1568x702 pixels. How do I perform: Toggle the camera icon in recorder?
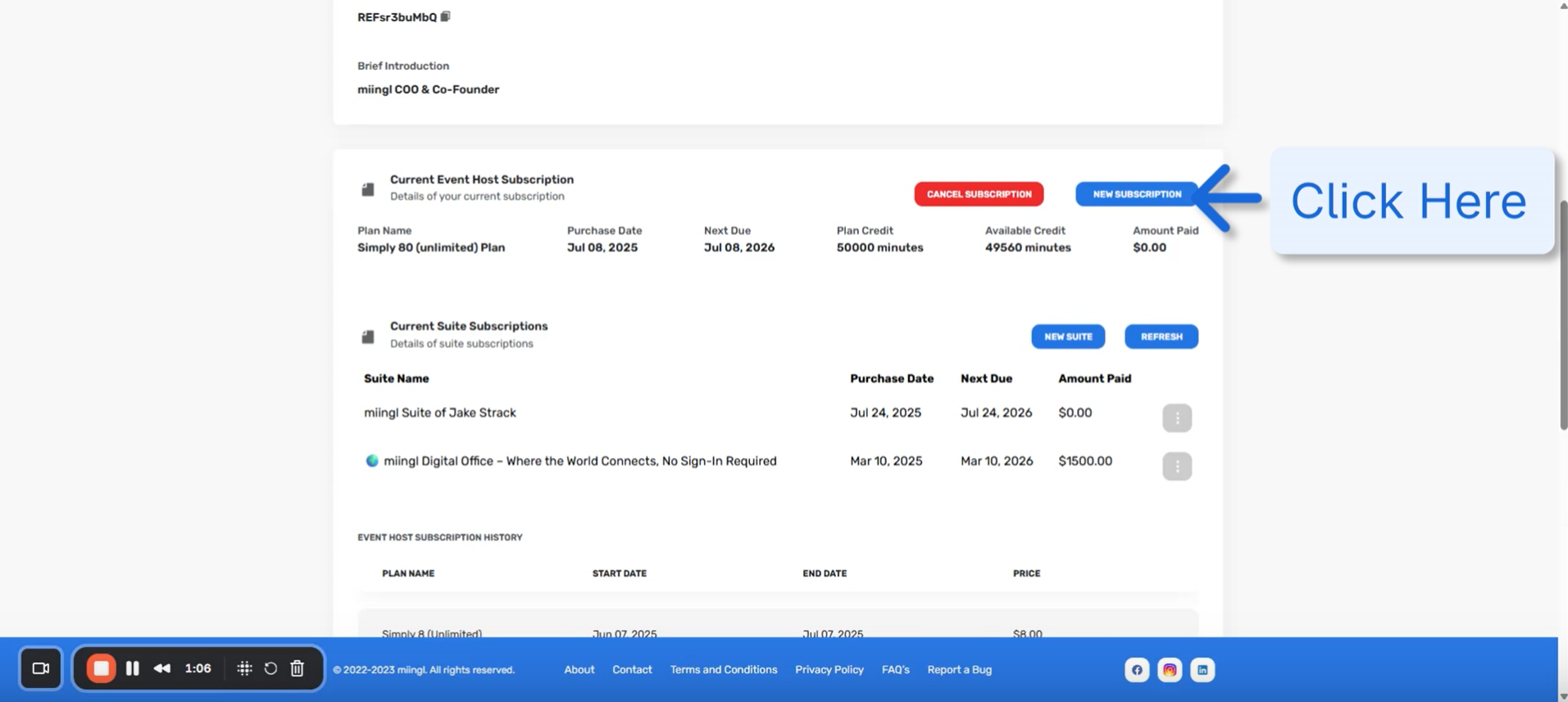(41, 668)
